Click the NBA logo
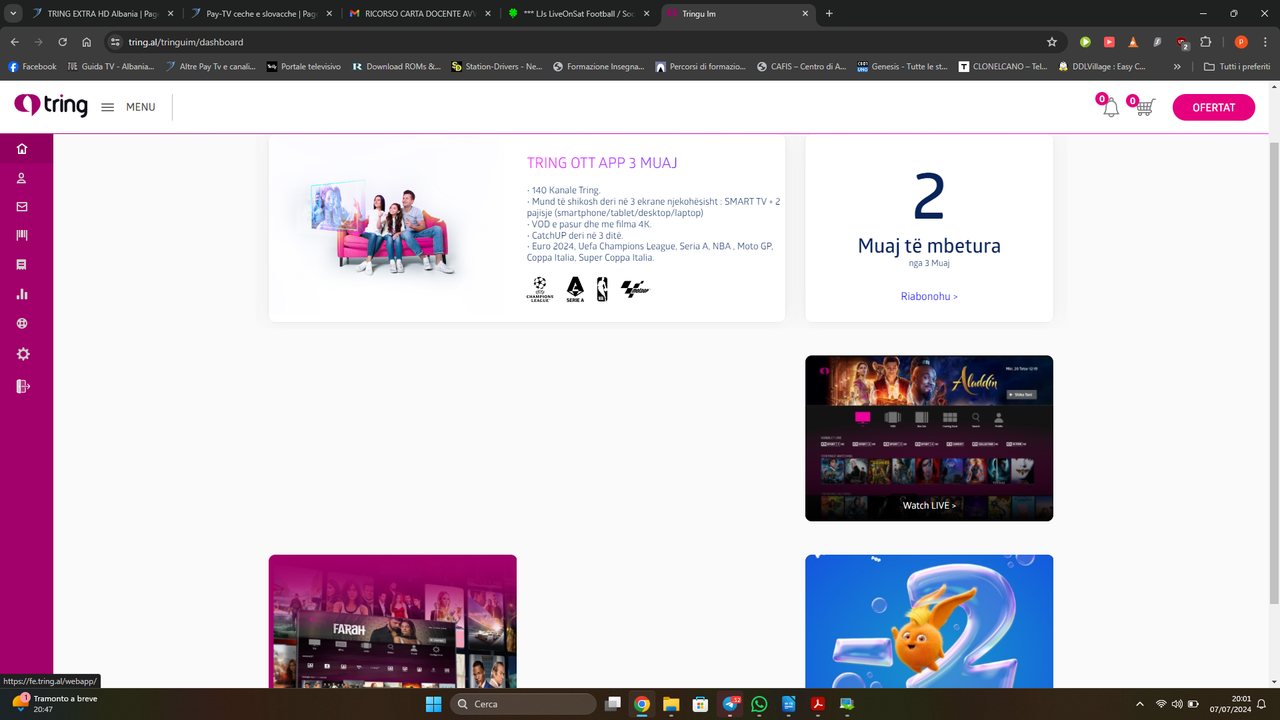 [602, 289]
